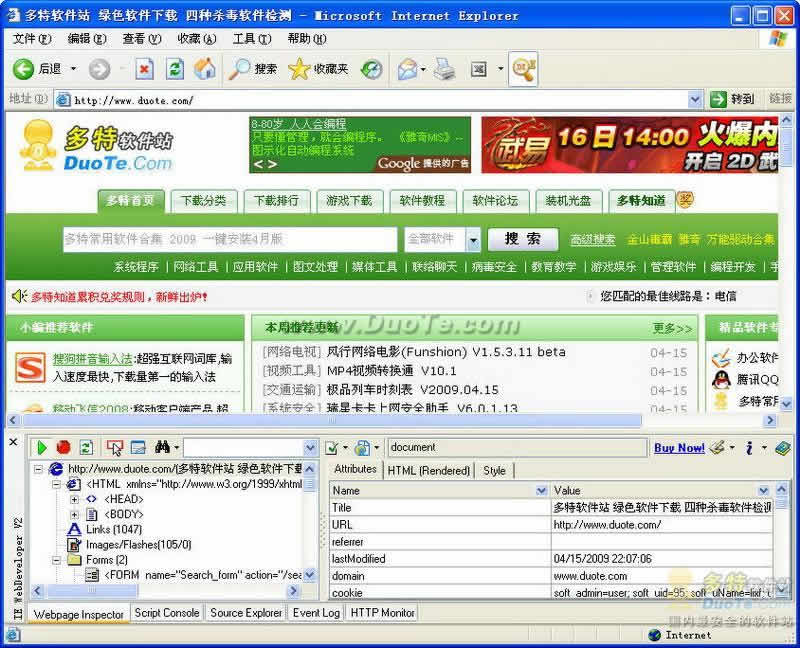Click the 更多>> link in weekly recommendations

[x=672, y=328]
